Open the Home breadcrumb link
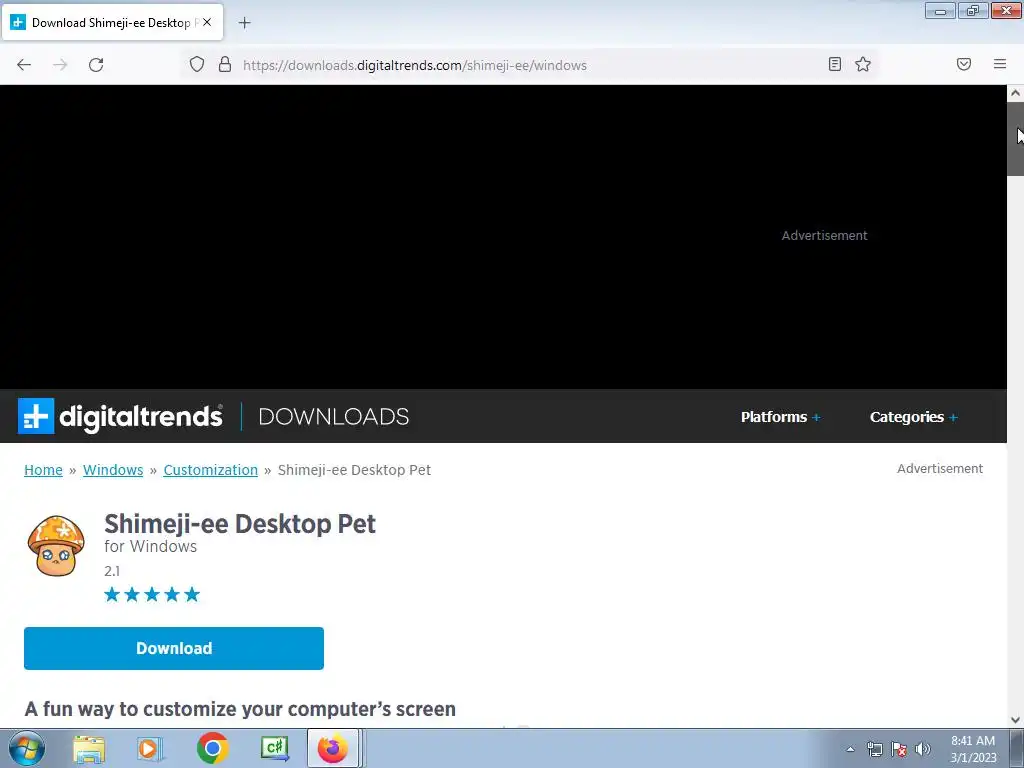 (43, 470)
